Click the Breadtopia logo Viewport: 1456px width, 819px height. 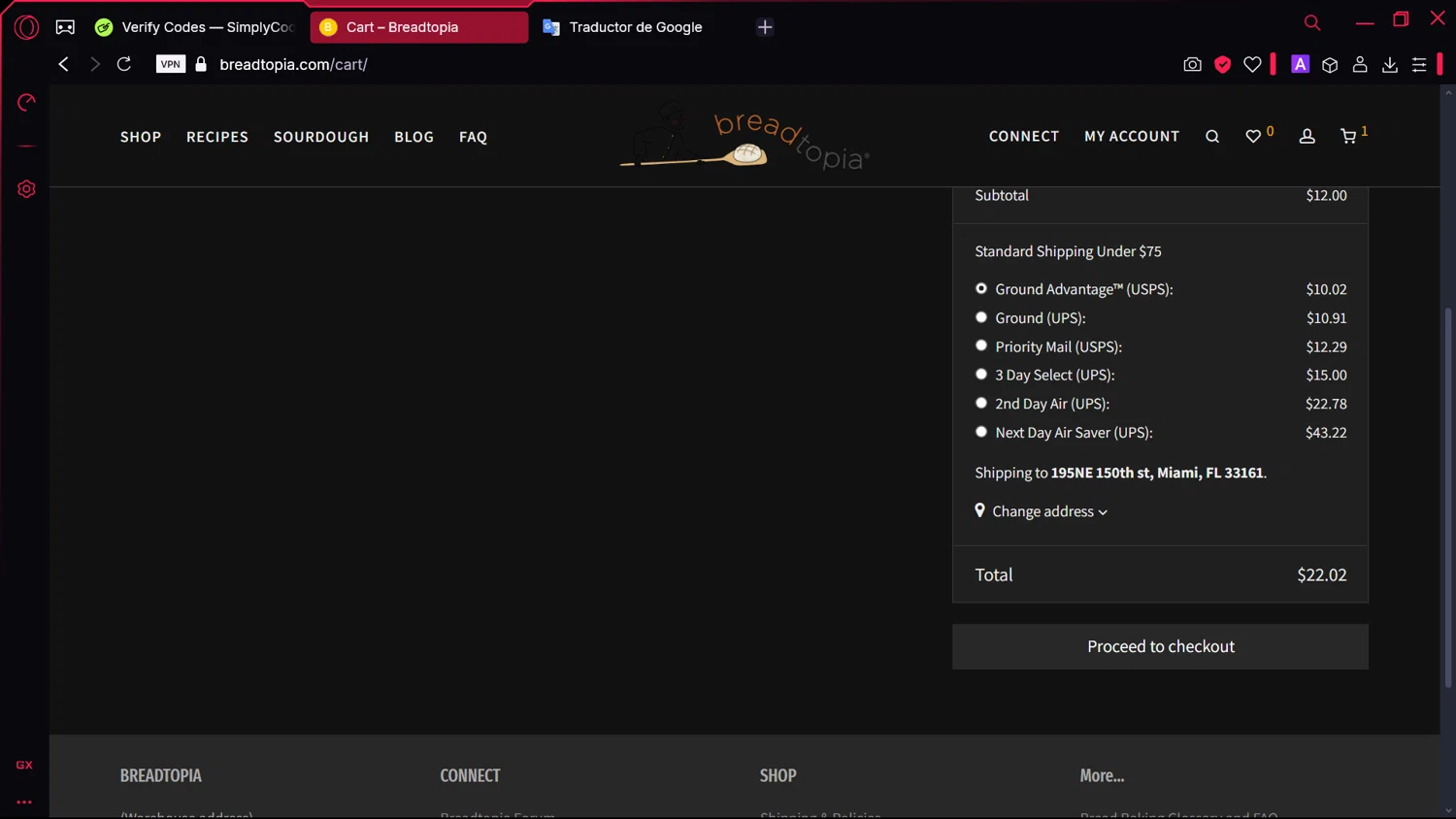(745, 136)
